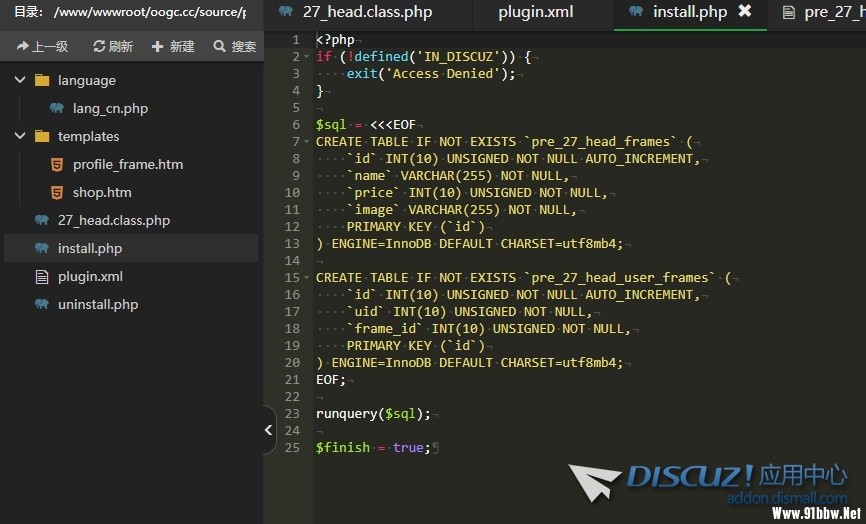Click the language folder icon
Viewport: 866px width, 524px height.
click(41, 80)
